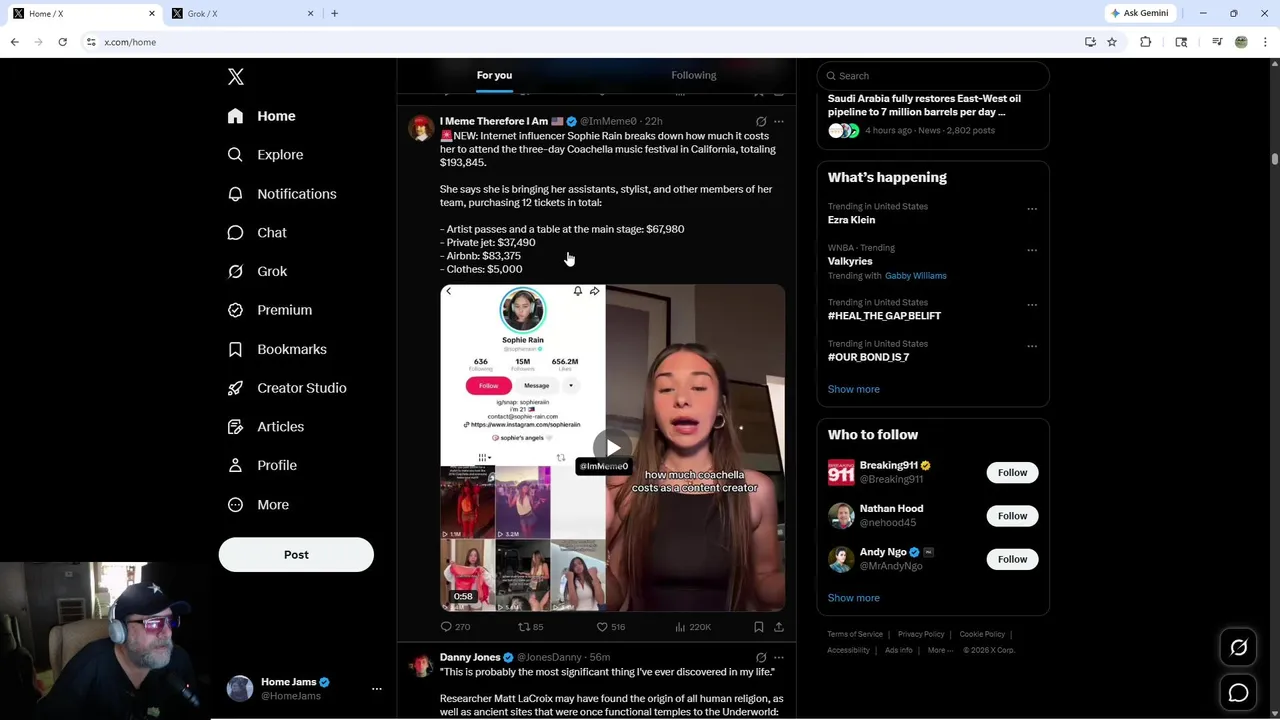Open Premium in the sidebar

point(269,310)
